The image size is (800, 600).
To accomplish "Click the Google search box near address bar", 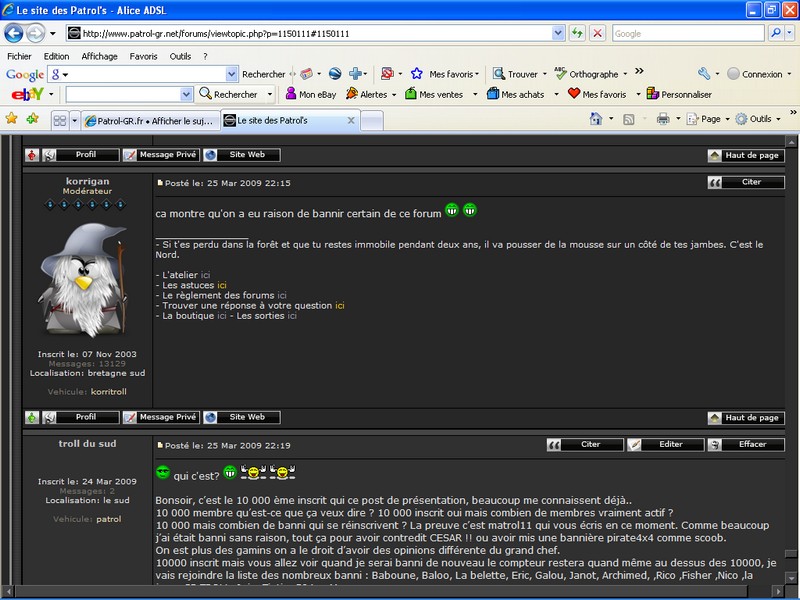I will coord(688,34).
